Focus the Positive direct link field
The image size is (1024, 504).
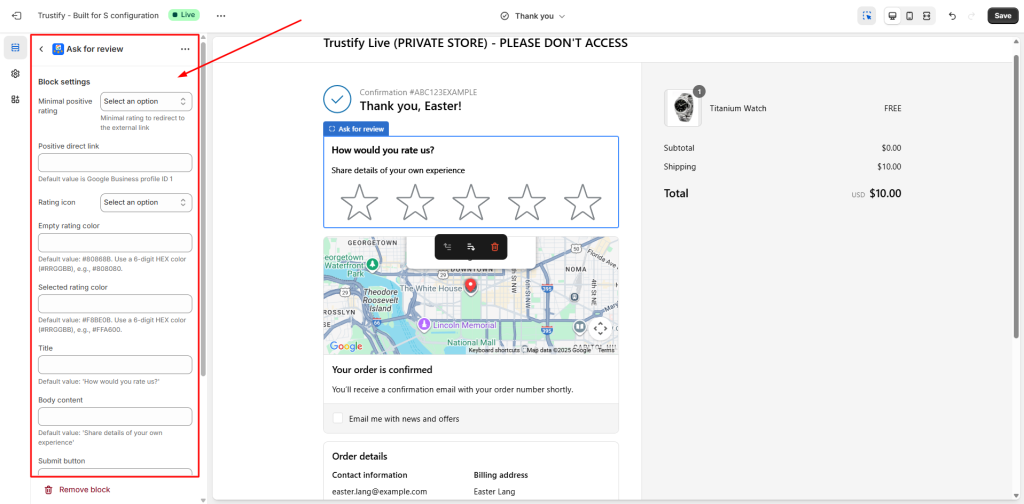pyautogui.click(x=115, y=163)
